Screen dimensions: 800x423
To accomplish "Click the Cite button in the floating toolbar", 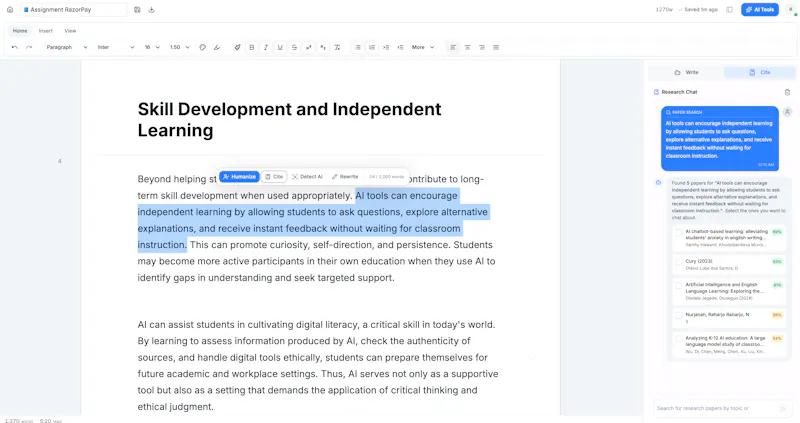I will click(274, 177).
